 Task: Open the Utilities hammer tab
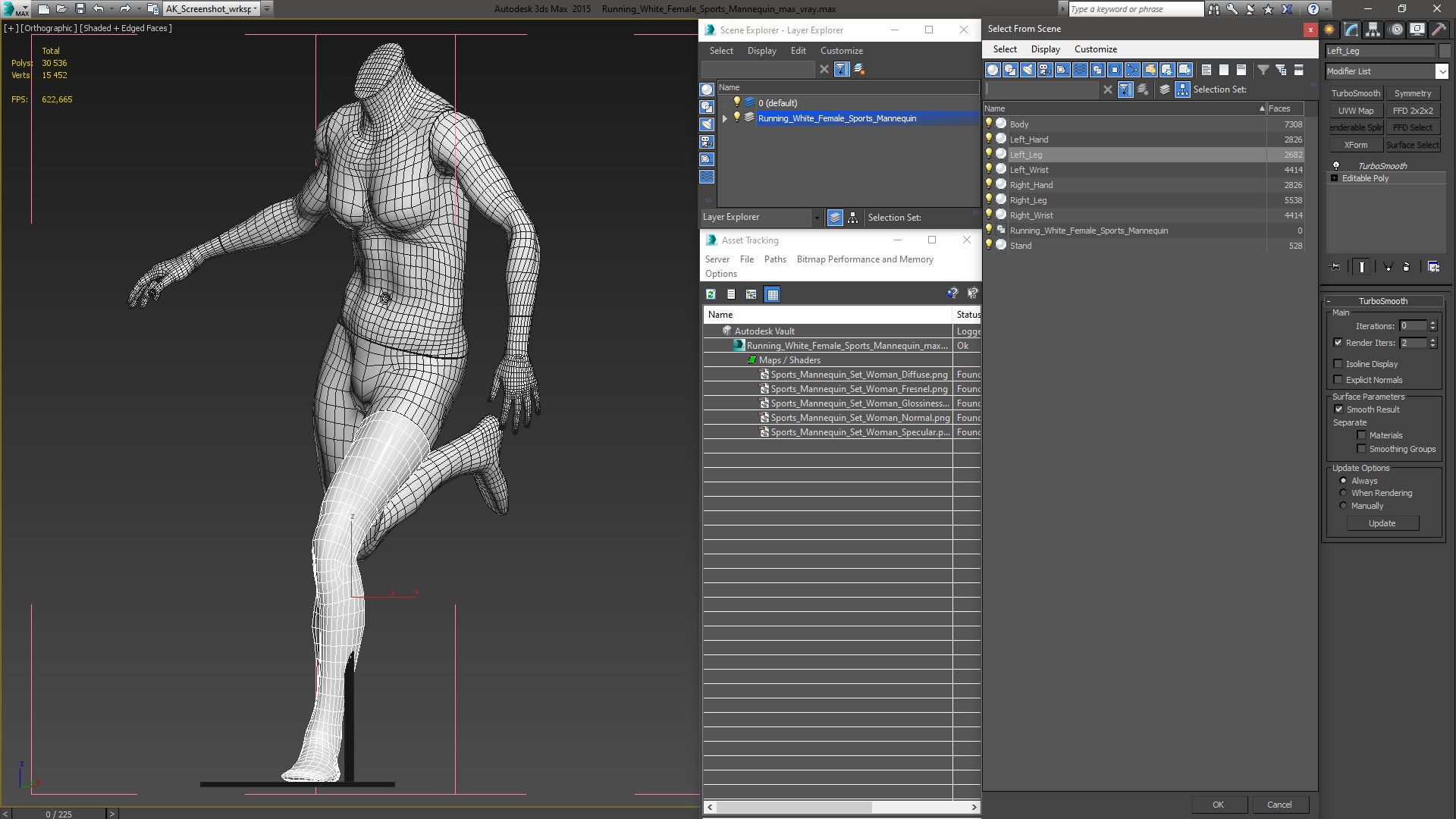click(1439, 30)
